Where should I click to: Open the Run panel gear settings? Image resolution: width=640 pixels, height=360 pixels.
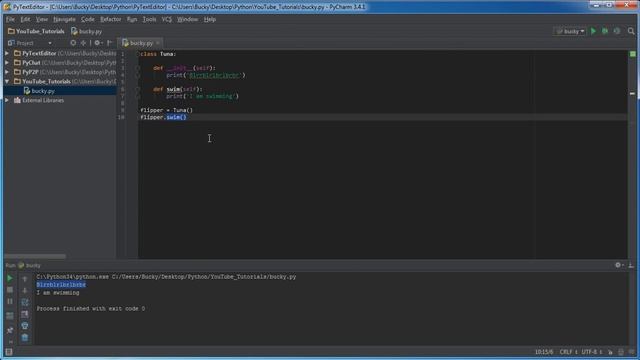coord(618,265)
